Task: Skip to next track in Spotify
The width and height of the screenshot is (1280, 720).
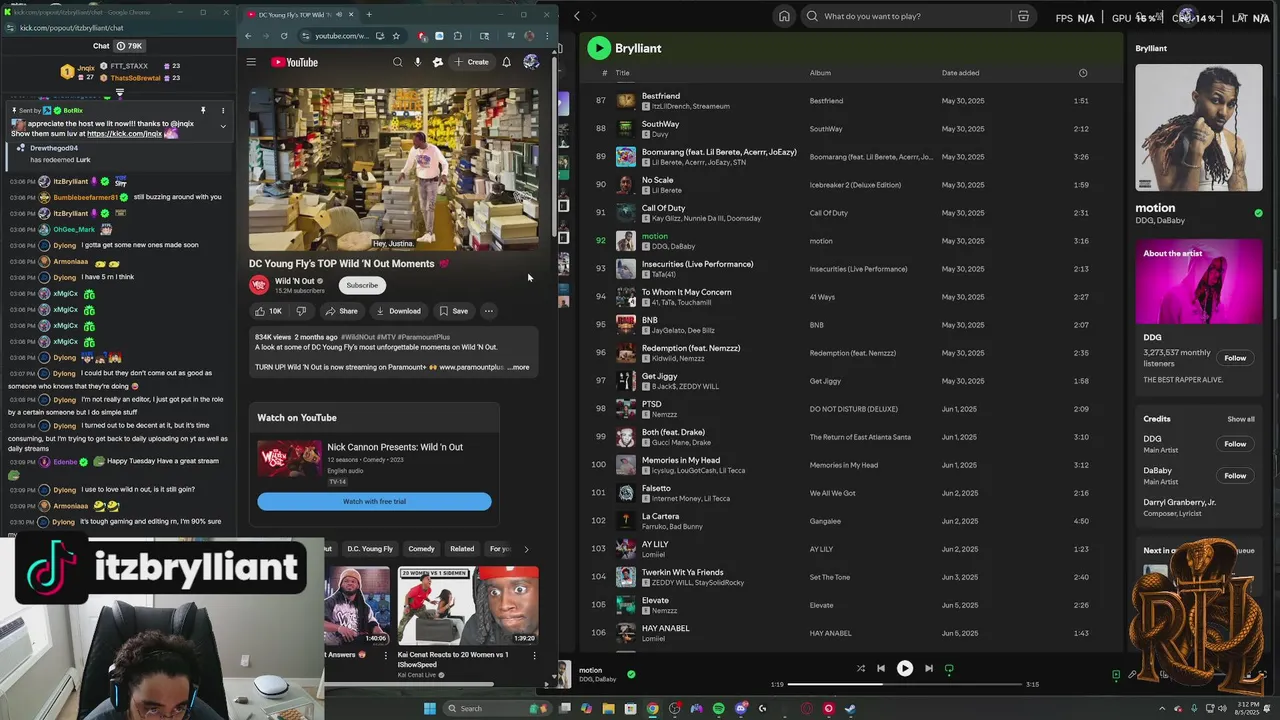Action: pyautogui.click(x=929, y=668)
